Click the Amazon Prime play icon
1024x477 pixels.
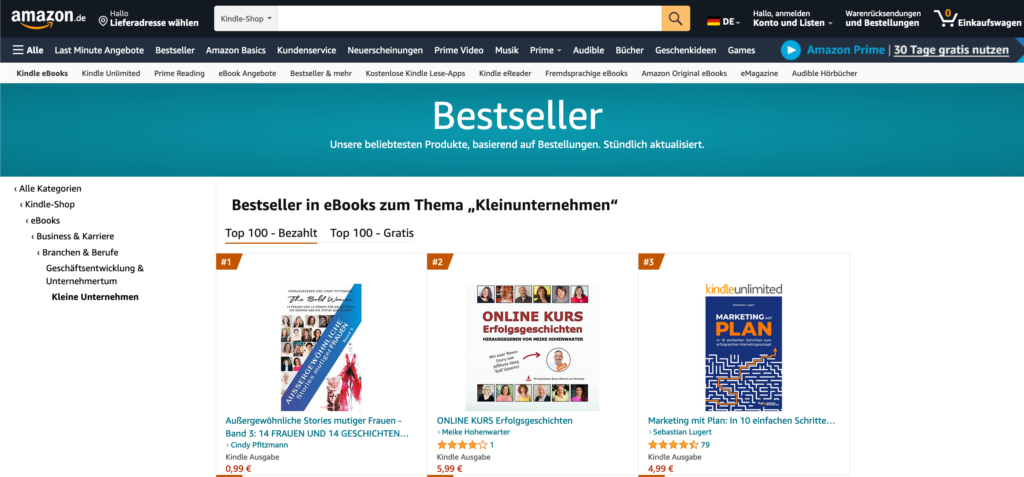[791, 50]
